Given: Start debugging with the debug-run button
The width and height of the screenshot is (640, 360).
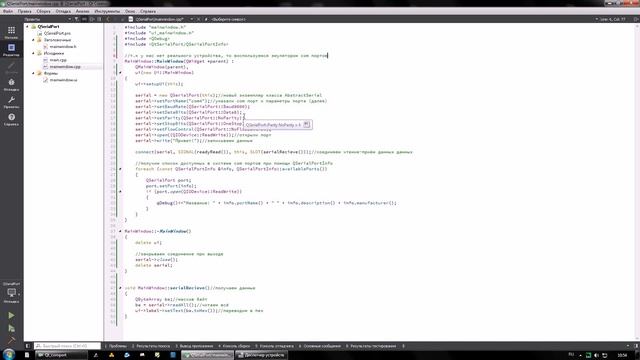Looking at the screenshot, I should point(11,328).
